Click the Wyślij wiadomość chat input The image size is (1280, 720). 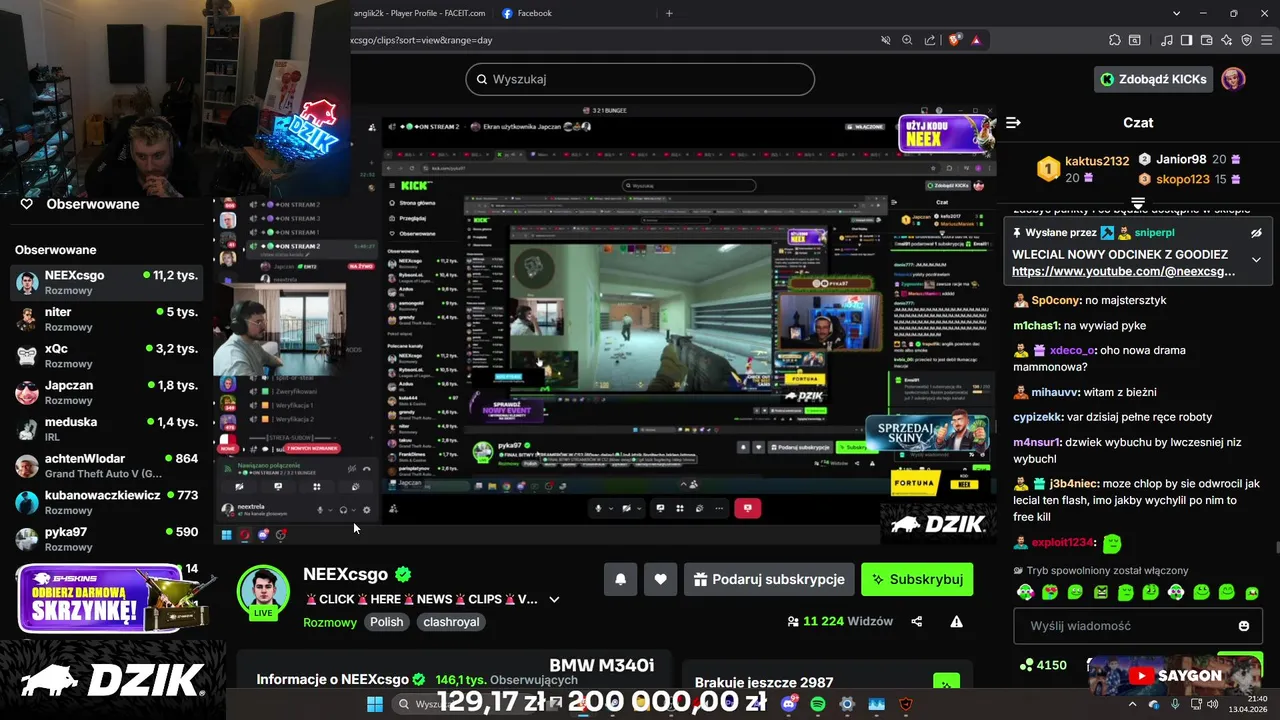tap(1139, 626)
